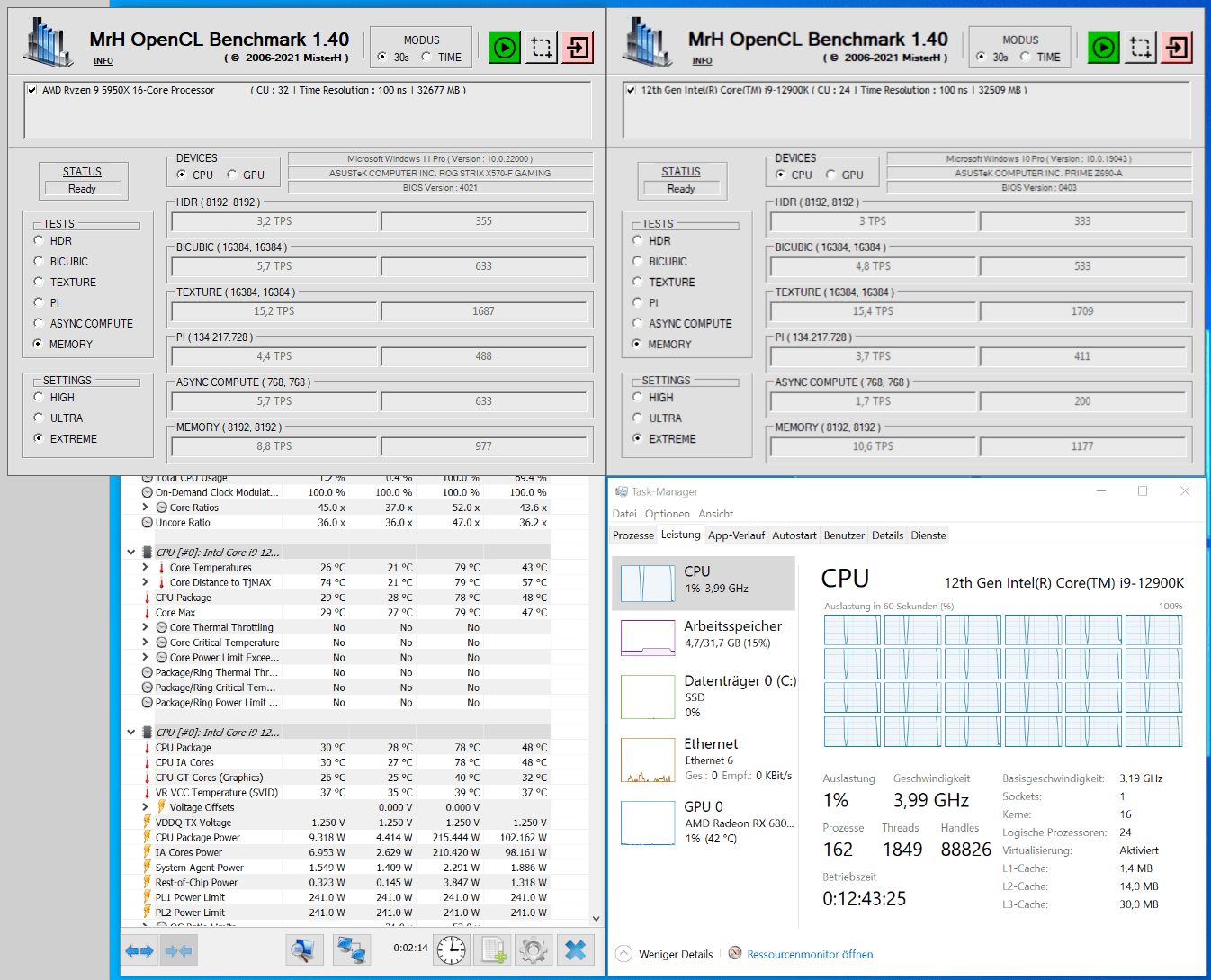1211x980 pixels.
Task: Switch to App-Verlauf tab
Action: click(x=736, y=535)
